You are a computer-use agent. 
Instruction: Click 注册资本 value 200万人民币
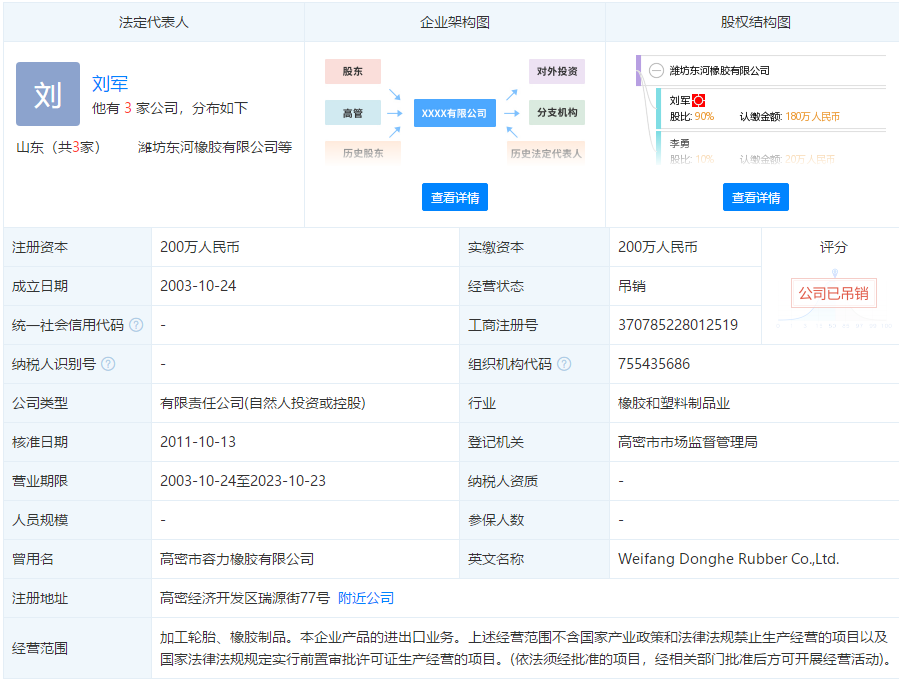point(200,247)
